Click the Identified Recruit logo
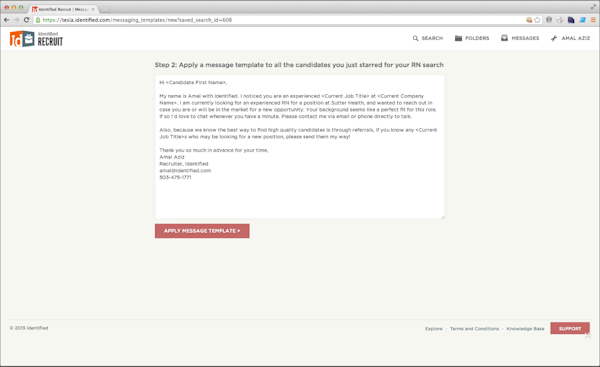The width and height of the screenshot is (600, 367). pyautogui.click(x=36, y=39)
